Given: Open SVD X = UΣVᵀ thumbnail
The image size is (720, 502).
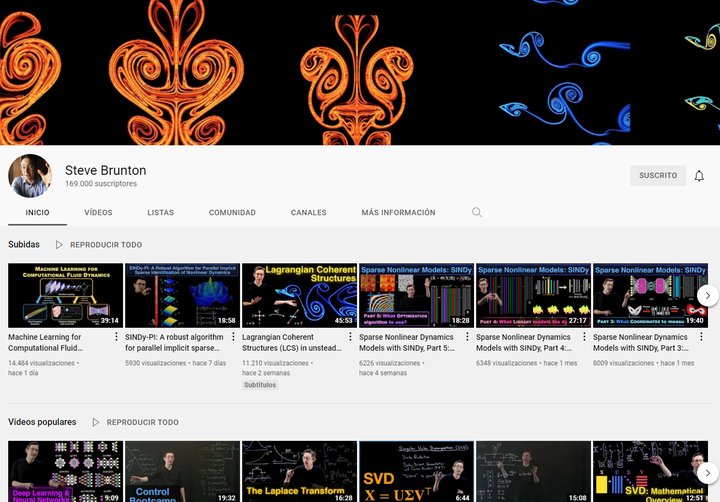Looking at the screenshot, I should pyautogui.click(x=416, y=471).
